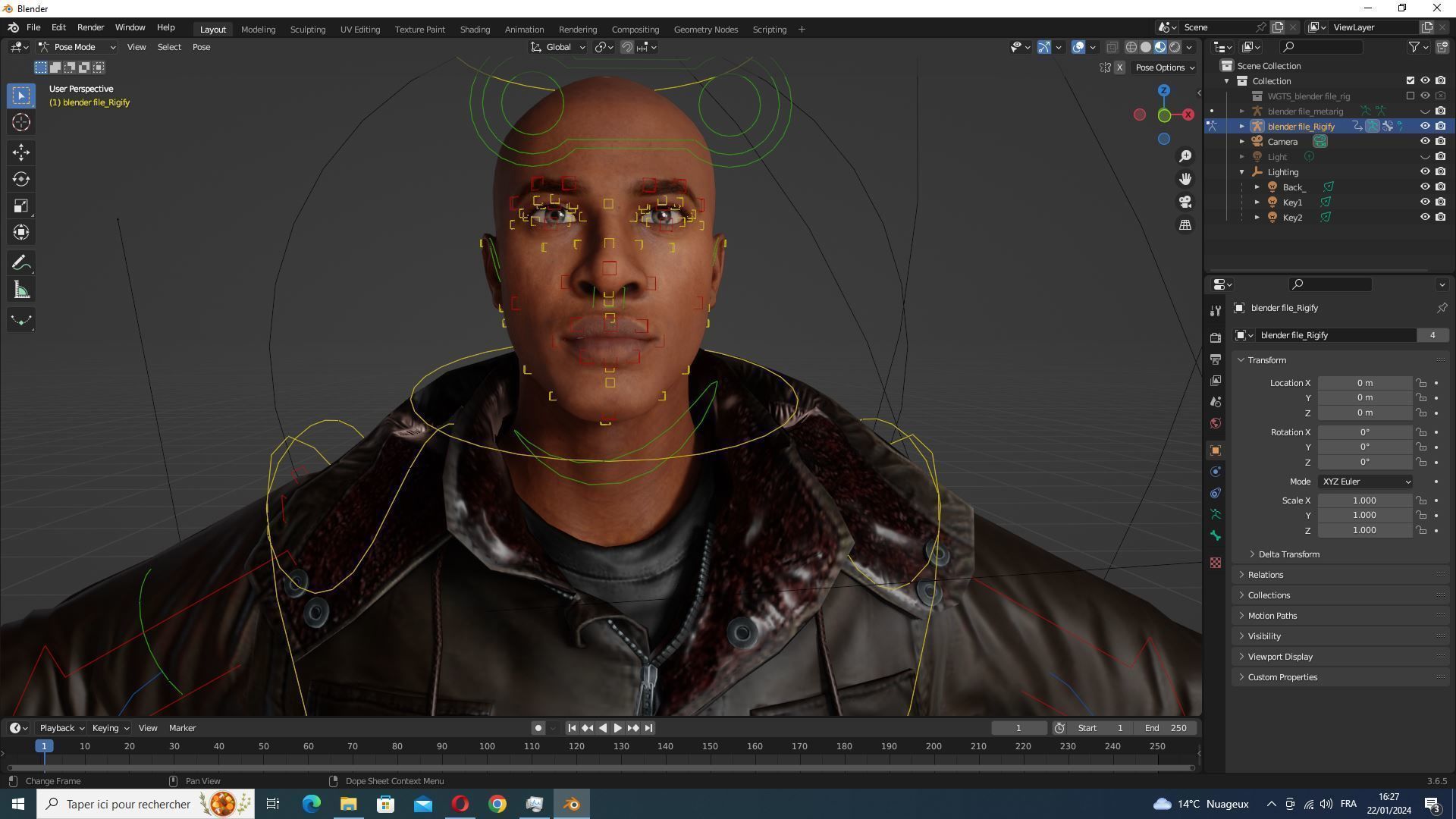Open the Pose Mode dropdown

tap(77, 47)
